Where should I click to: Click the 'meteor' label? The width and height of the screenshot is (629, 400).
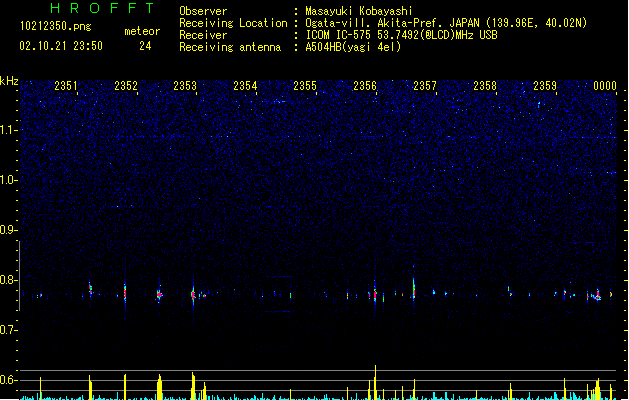(142, 31)
